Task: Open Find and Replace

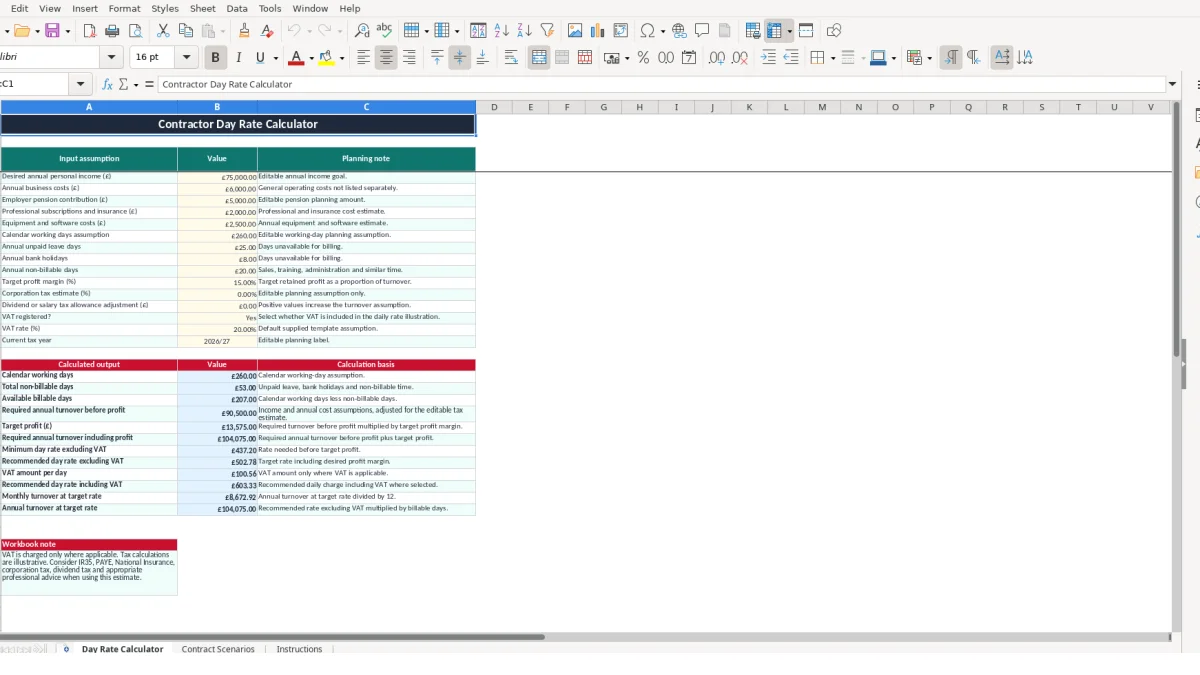Action: point(362,31)
